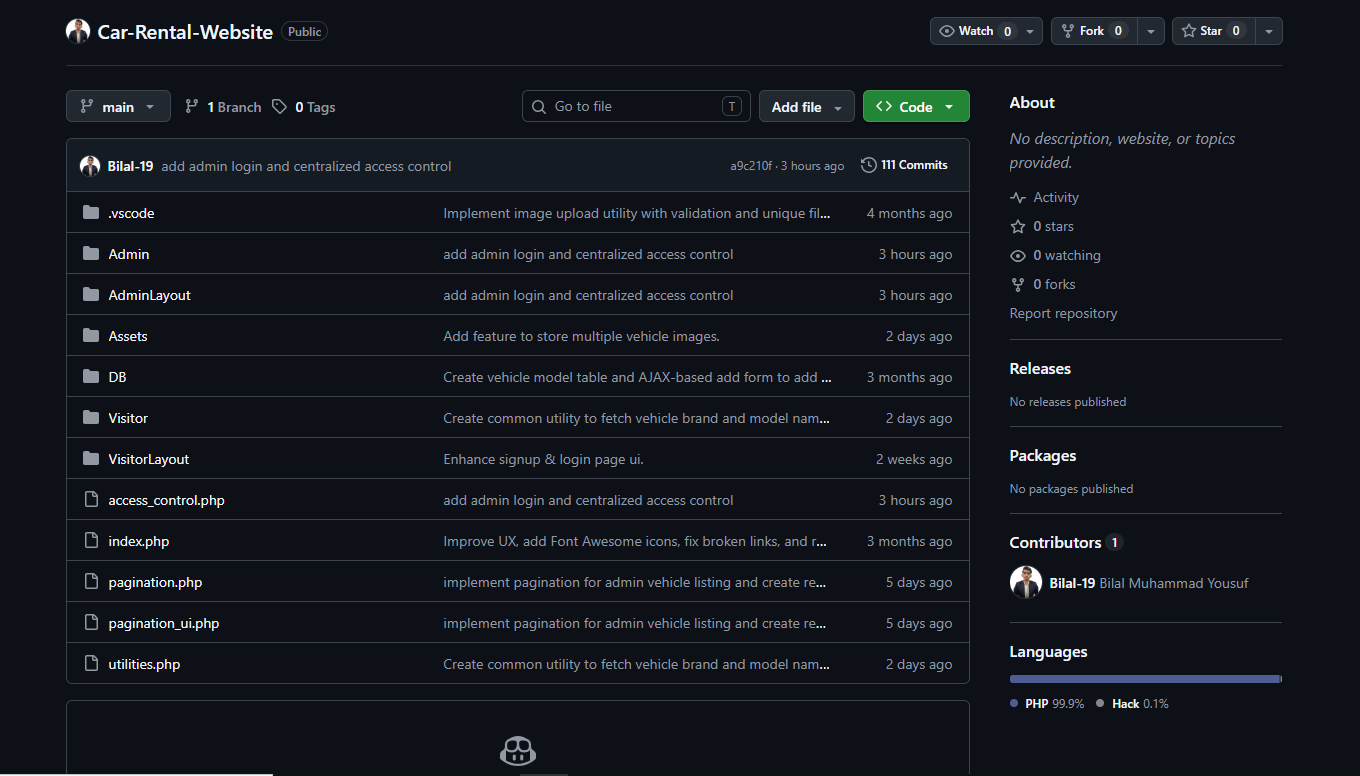
Task: Open commit hash a9c210f
Action: (x=751, y=166)
